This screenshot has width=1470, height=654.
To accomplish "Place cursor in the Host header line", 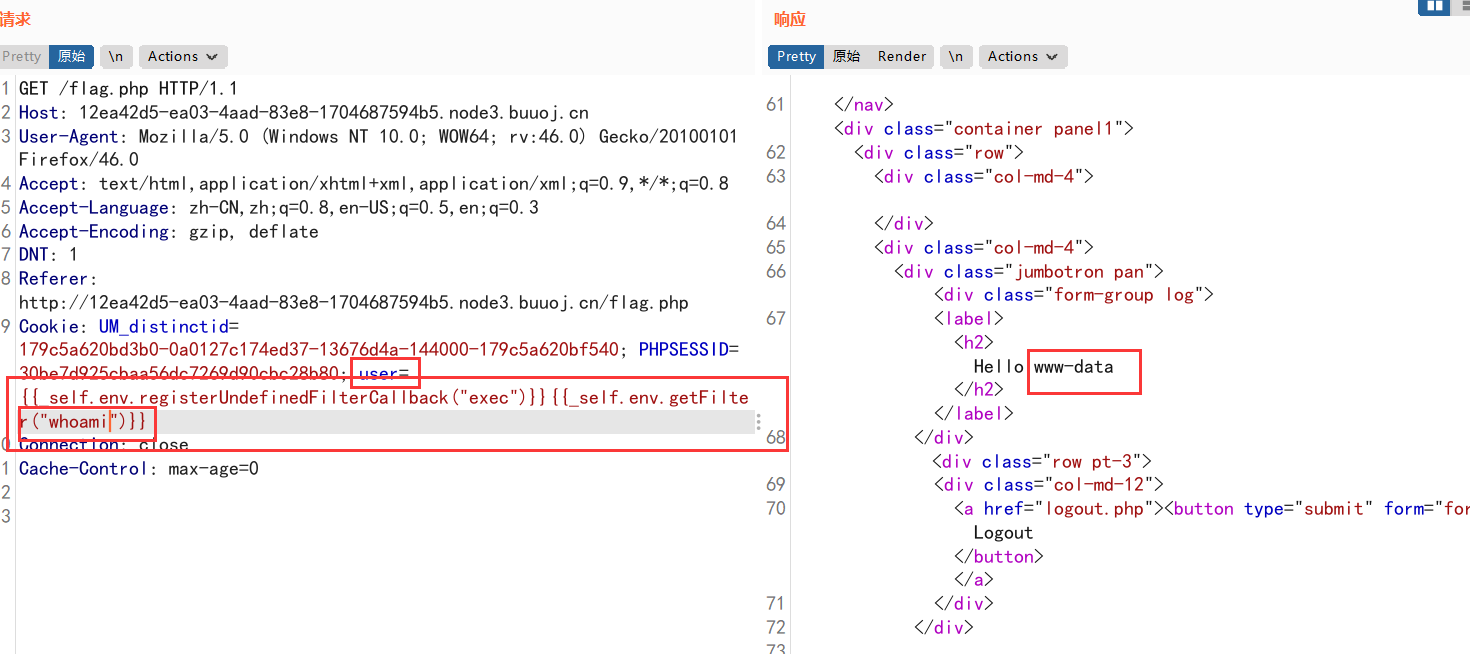I will [x=304, y=113].
